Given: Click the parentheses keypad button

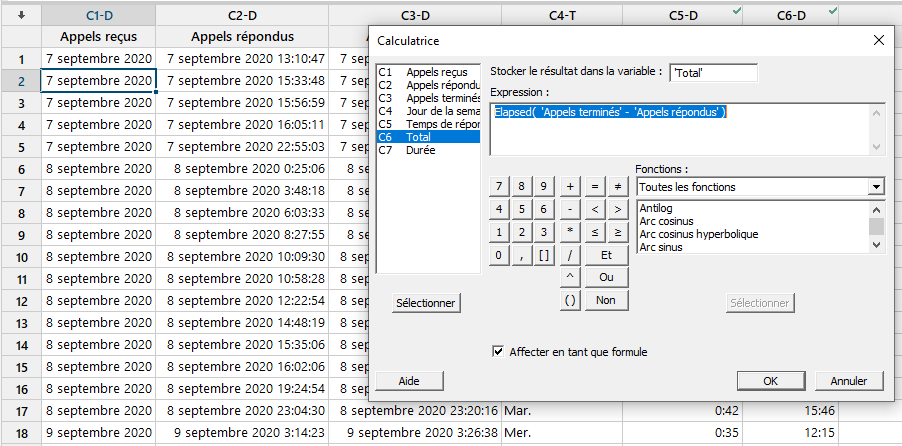Looking at the screenshot, I should [570, 300].
